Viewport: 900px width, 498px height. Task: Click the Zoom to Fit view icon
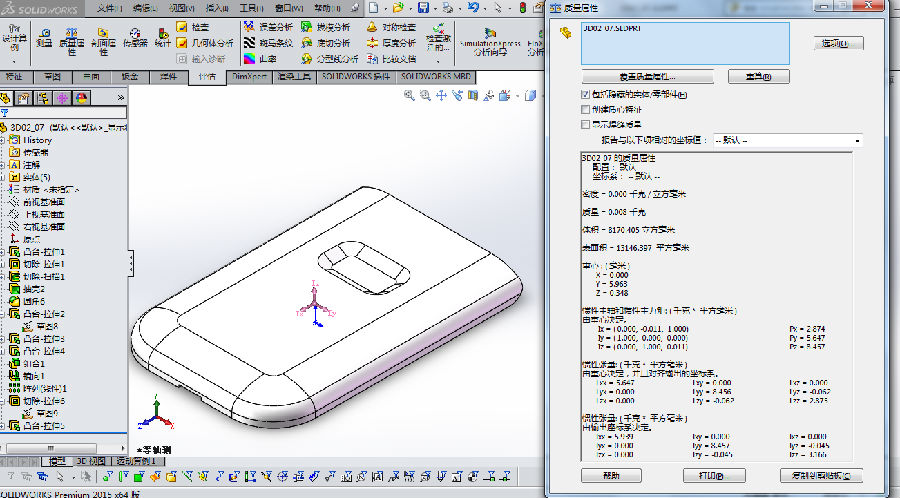click(410, 95)
